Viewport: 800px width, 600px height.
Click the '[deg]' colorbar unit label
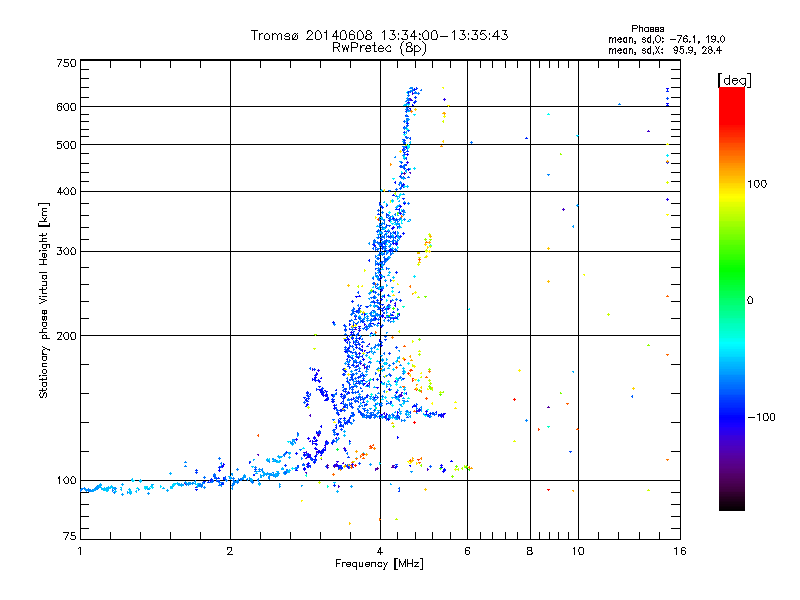click(734, 80)
